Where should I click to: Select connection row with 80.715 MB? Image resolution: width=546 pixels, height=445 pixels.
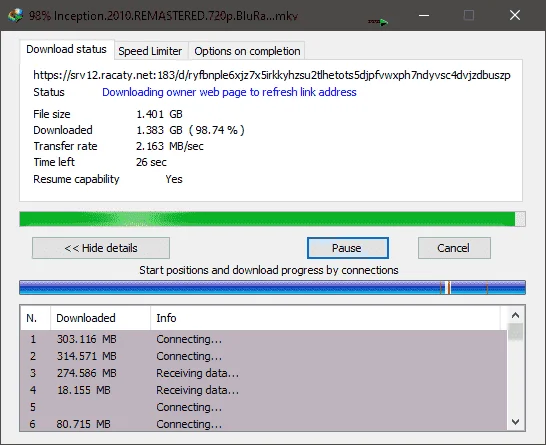click(x=264, y=424)
